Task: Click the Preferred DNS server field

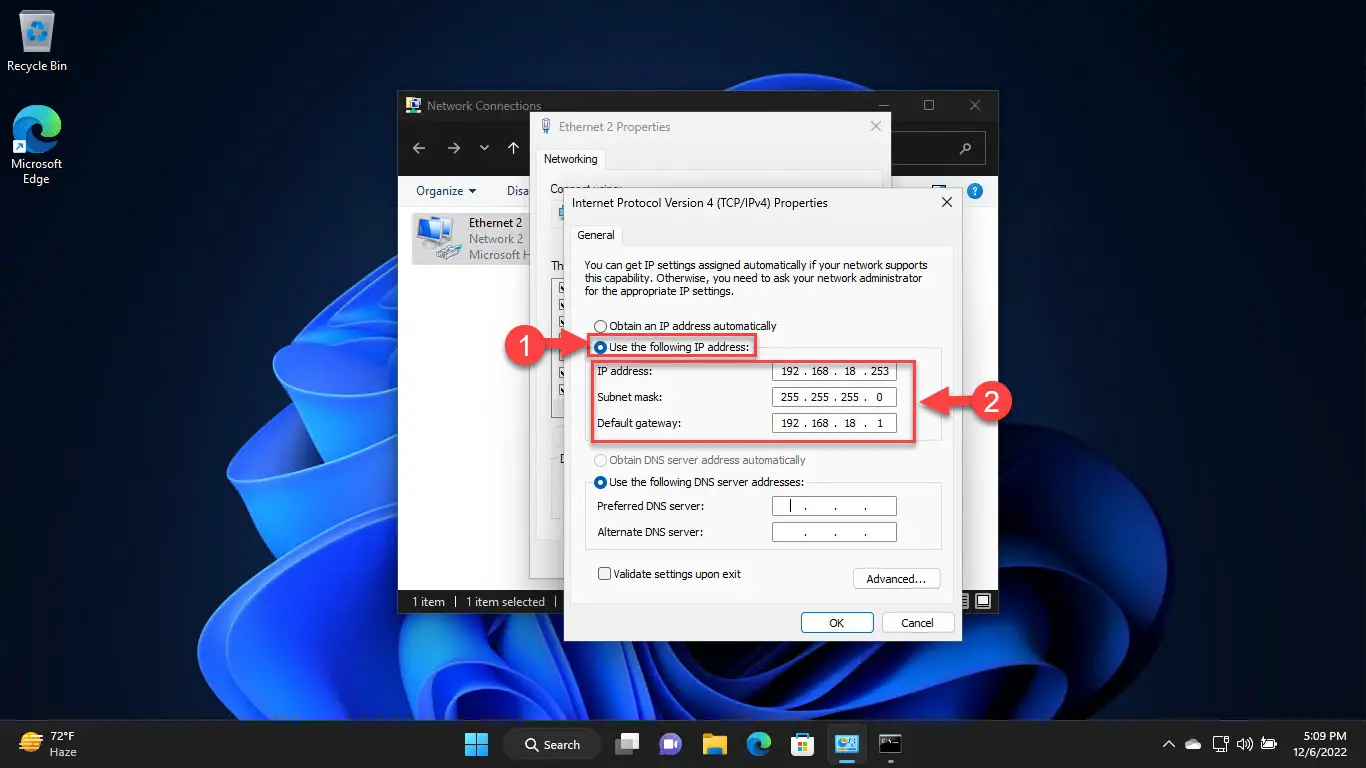Action: (x=834, y=506)
